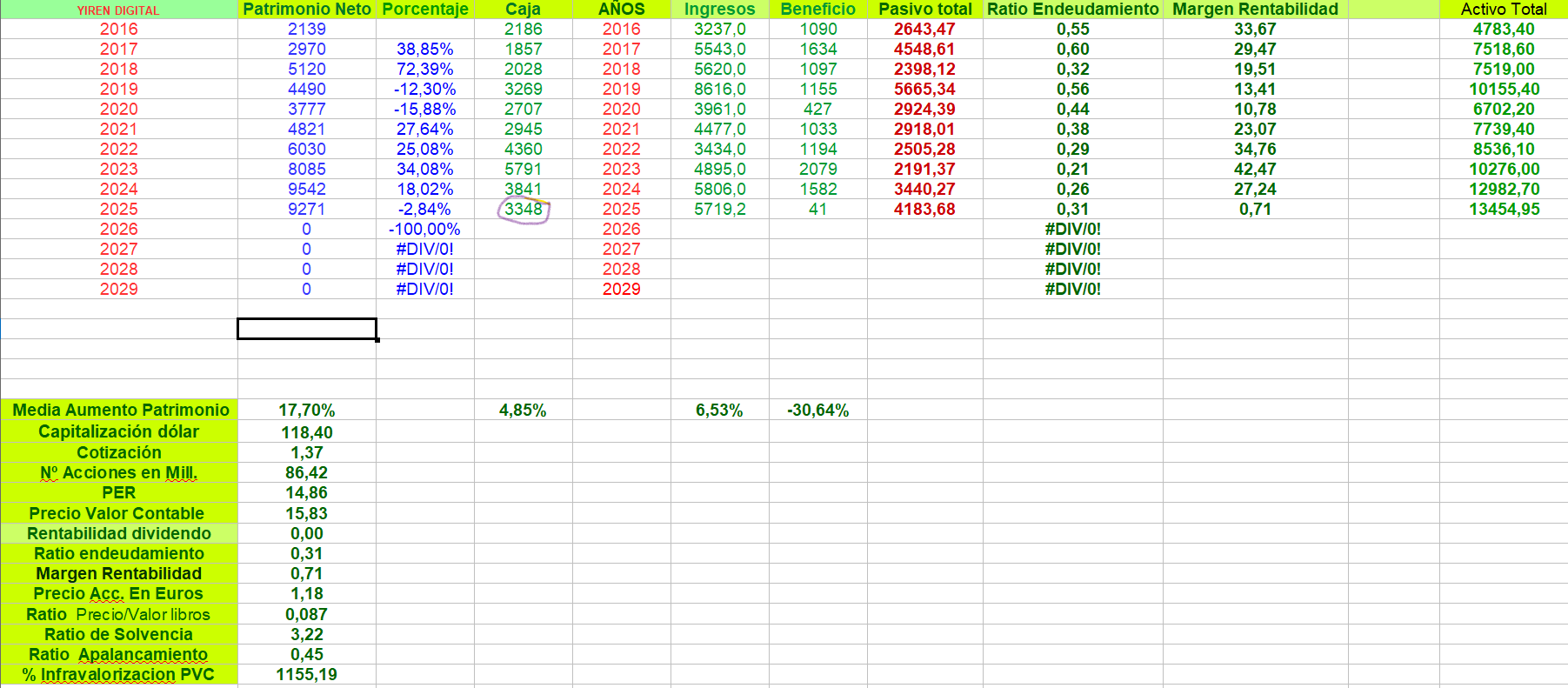Click Pasivo total value 5665,34
Viewport: 1568px width, 688px height.
[x=925, y=89]
